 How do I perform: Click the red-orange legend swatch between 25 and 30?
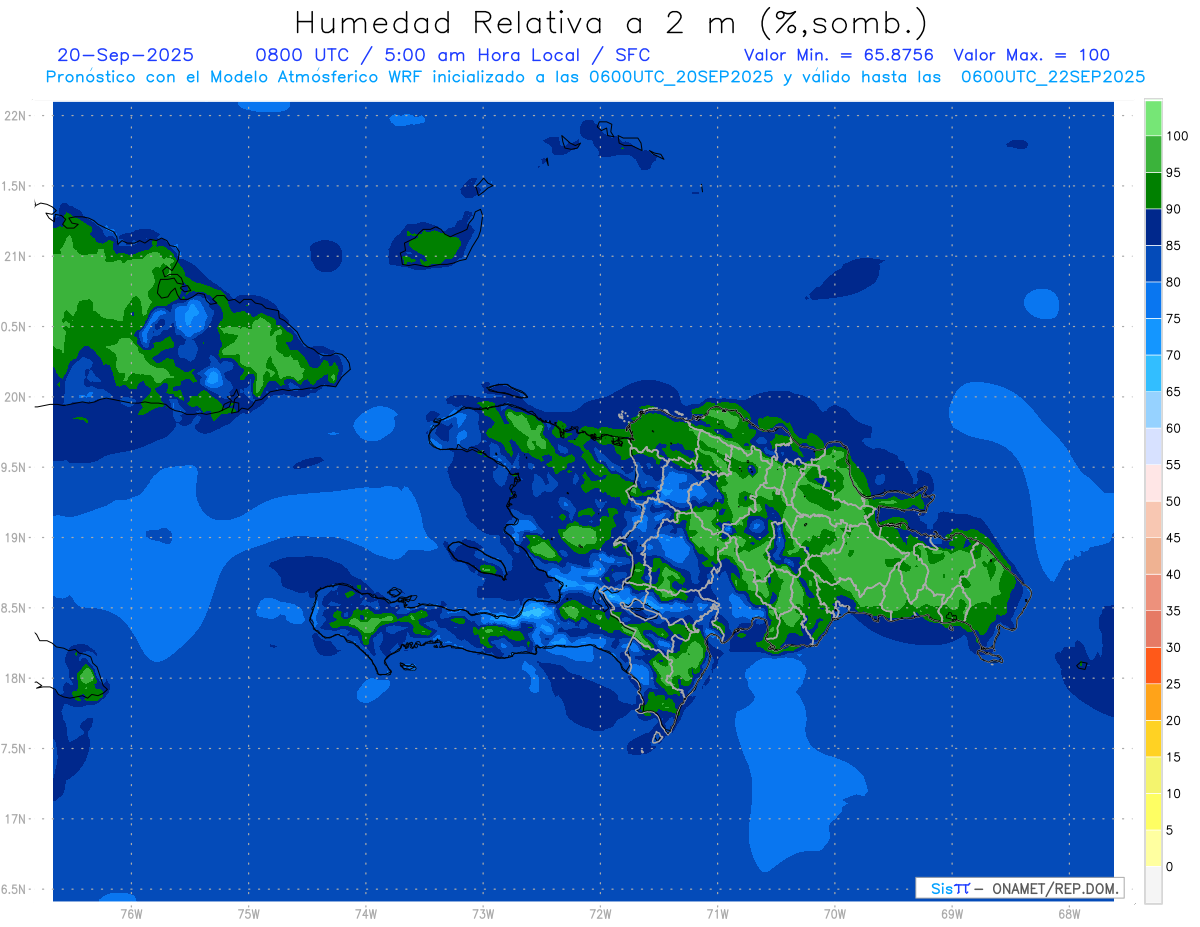[x=1153, y=666]
